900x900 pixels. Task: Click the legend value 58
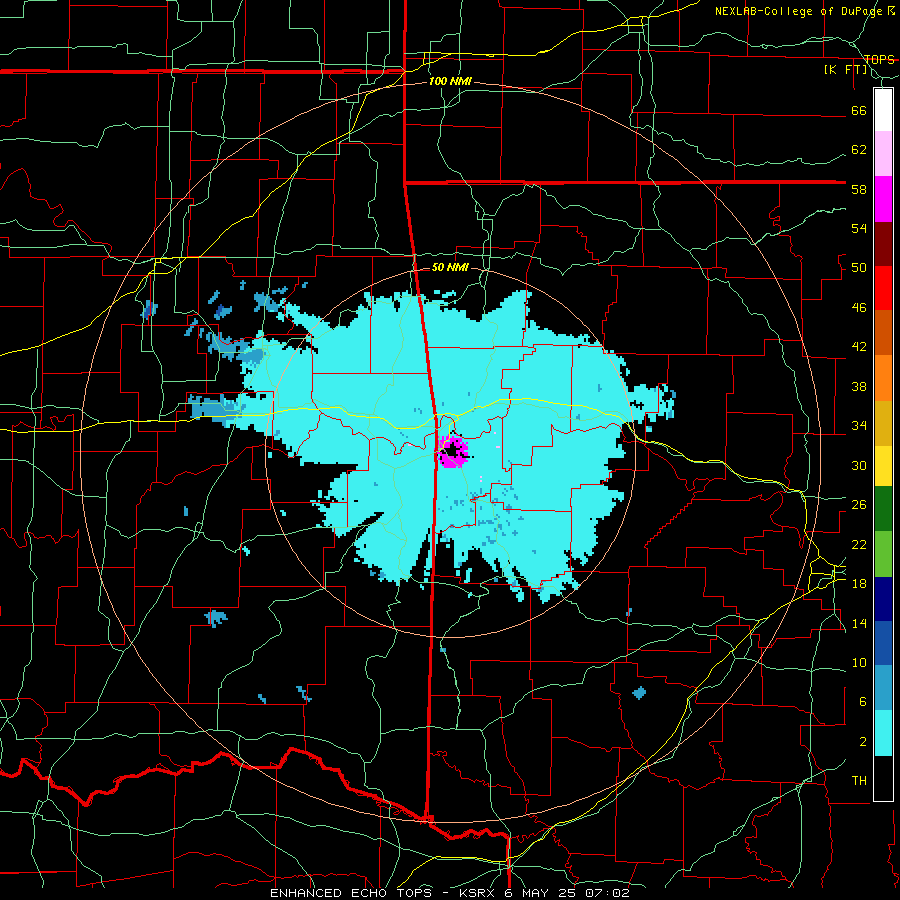click(859, 189)
